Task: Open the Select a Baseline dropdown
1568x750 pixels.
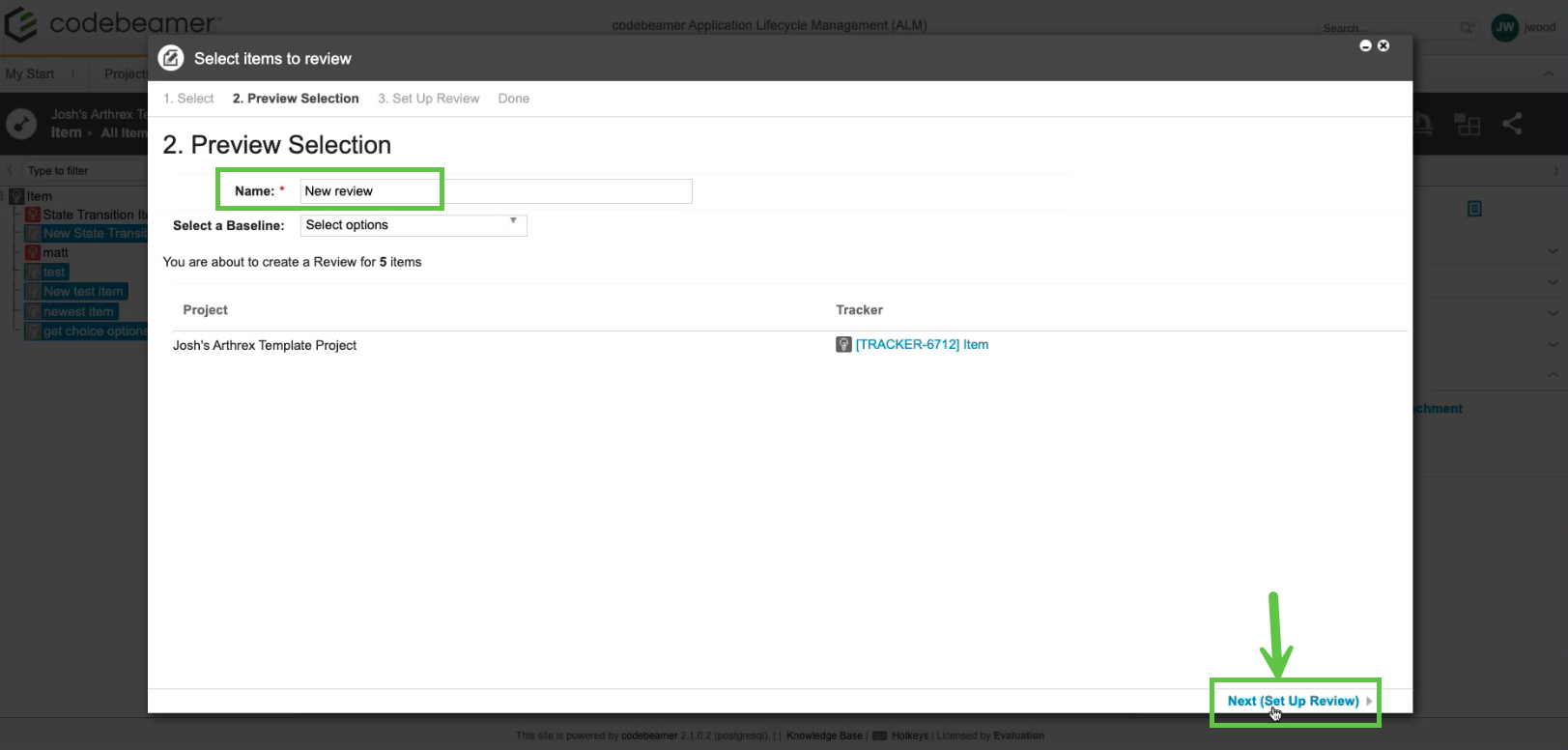Action: [x=413, y=225]
